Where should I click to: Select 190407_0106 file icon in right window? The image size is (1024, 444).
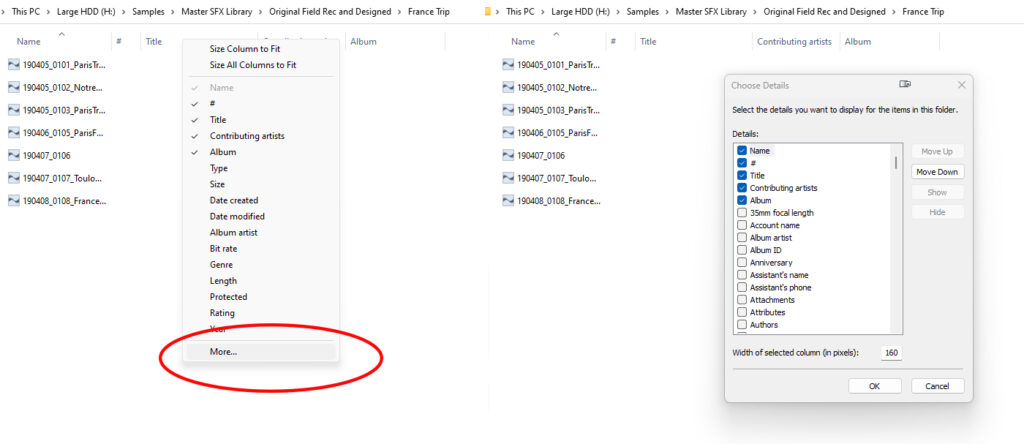click(509, 155)
